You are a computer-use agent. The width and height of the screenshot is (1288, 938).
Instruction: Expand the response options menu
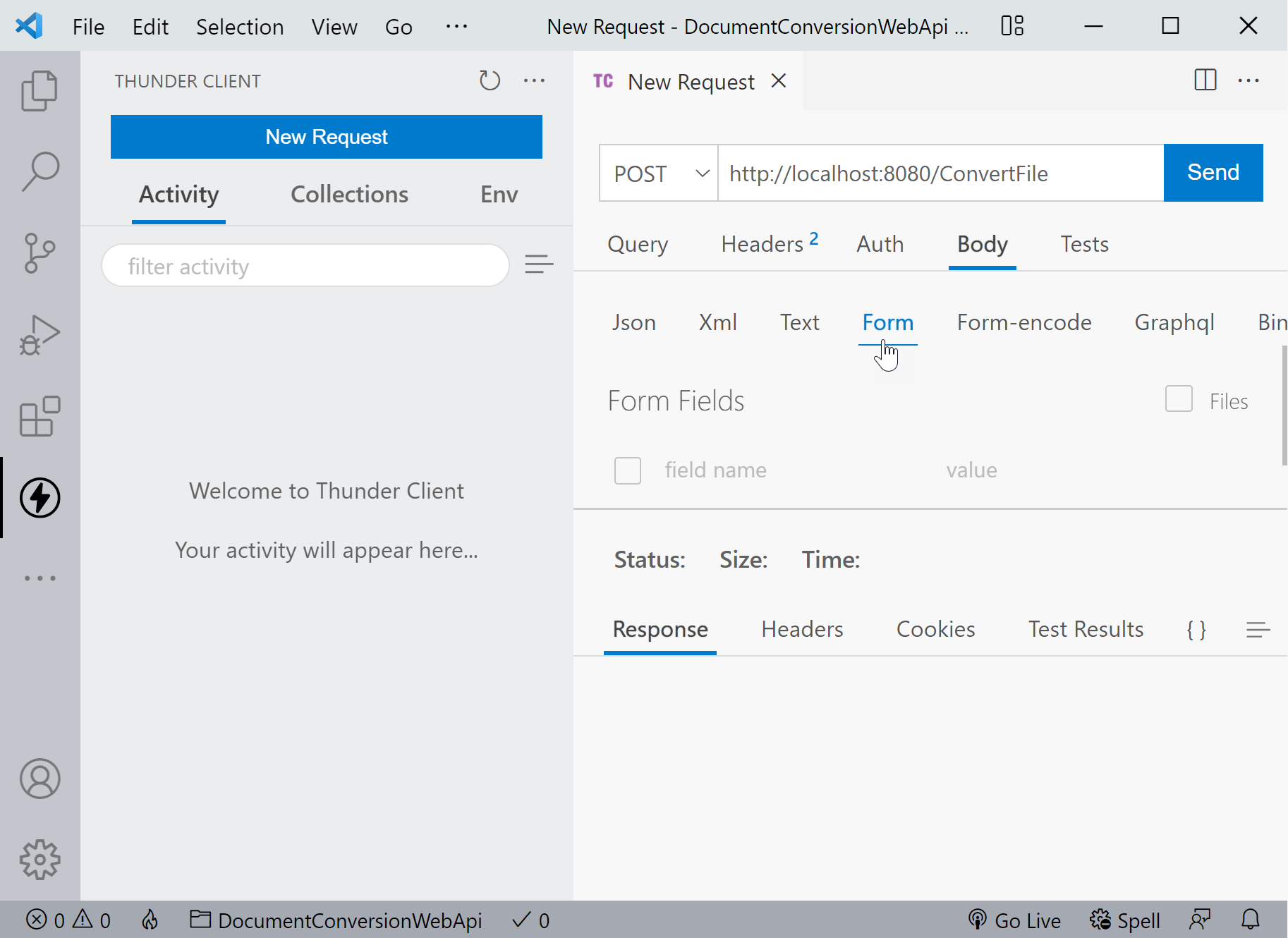[1258, 629]
